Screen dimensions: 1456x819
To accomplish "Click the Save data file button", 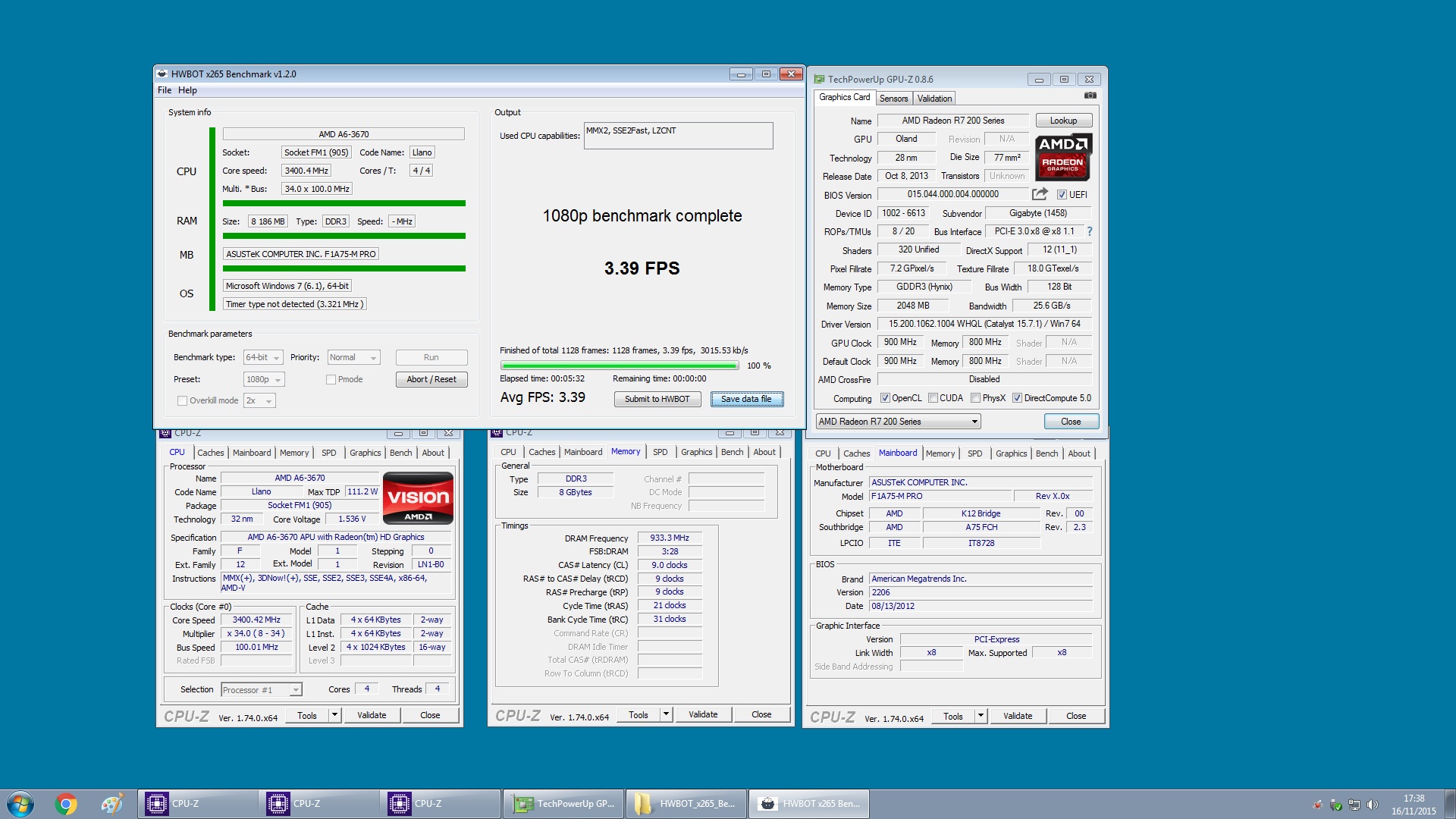I will click(746, 399).
